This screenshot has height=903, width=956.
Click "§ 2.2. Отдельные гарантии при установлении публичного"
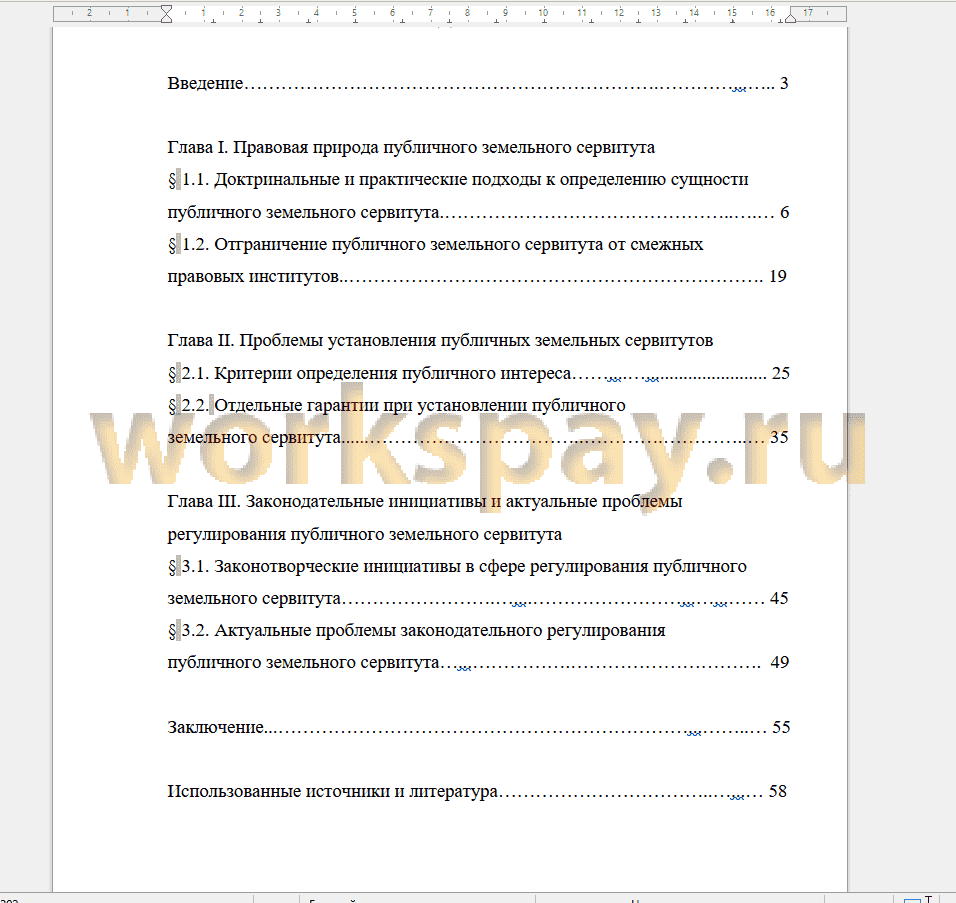tap(396, 406)
